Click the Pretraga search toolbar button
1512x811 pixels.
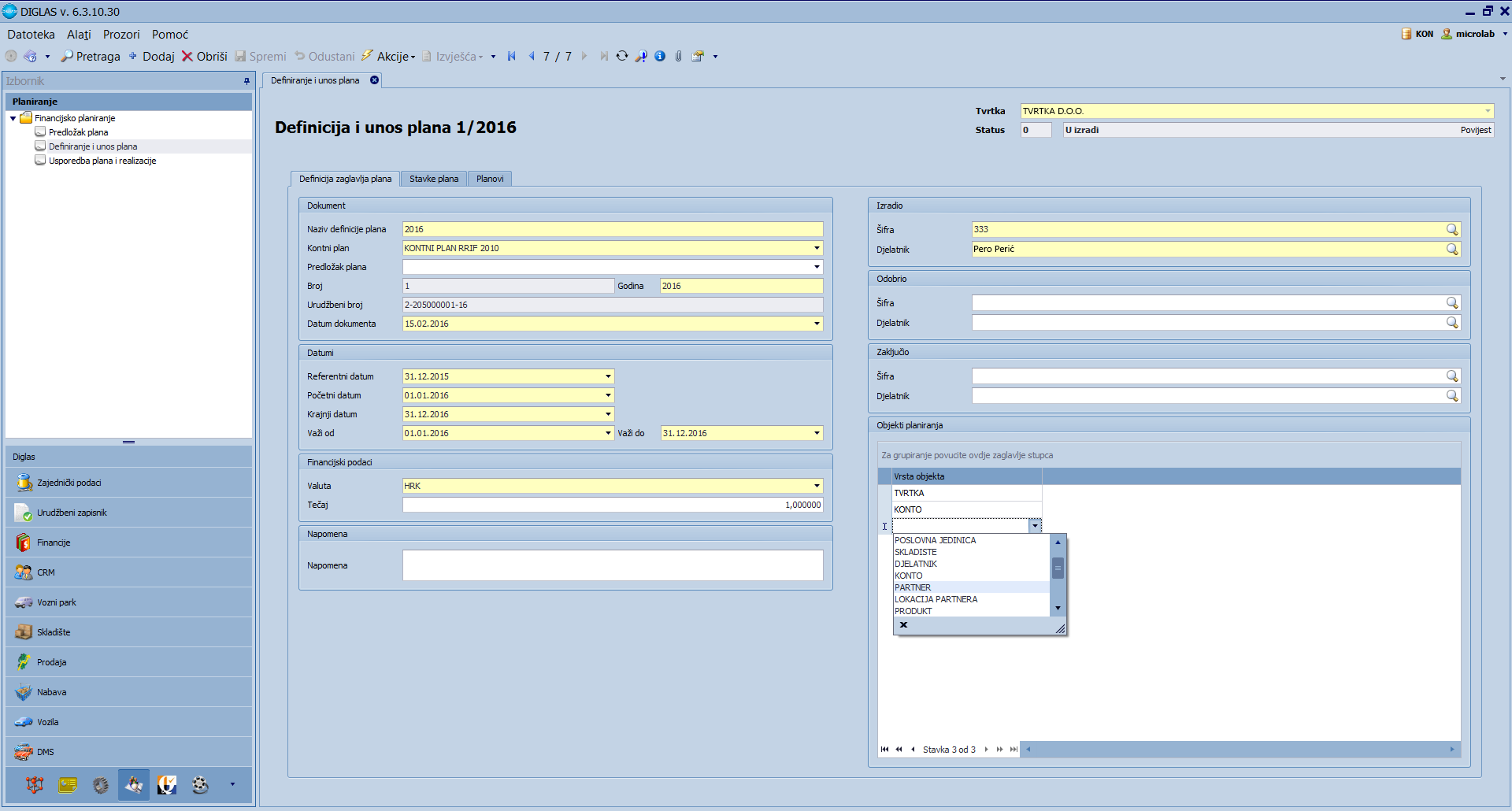tap(91, 57)
